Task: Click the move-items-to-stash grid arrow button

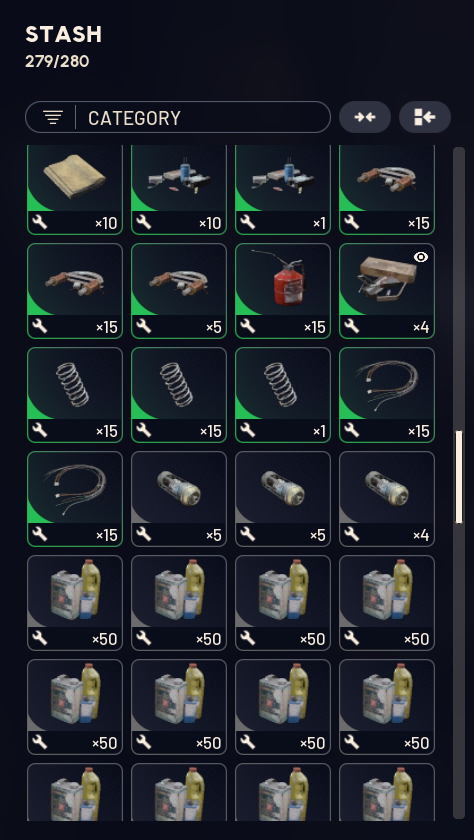Action: 425,117
